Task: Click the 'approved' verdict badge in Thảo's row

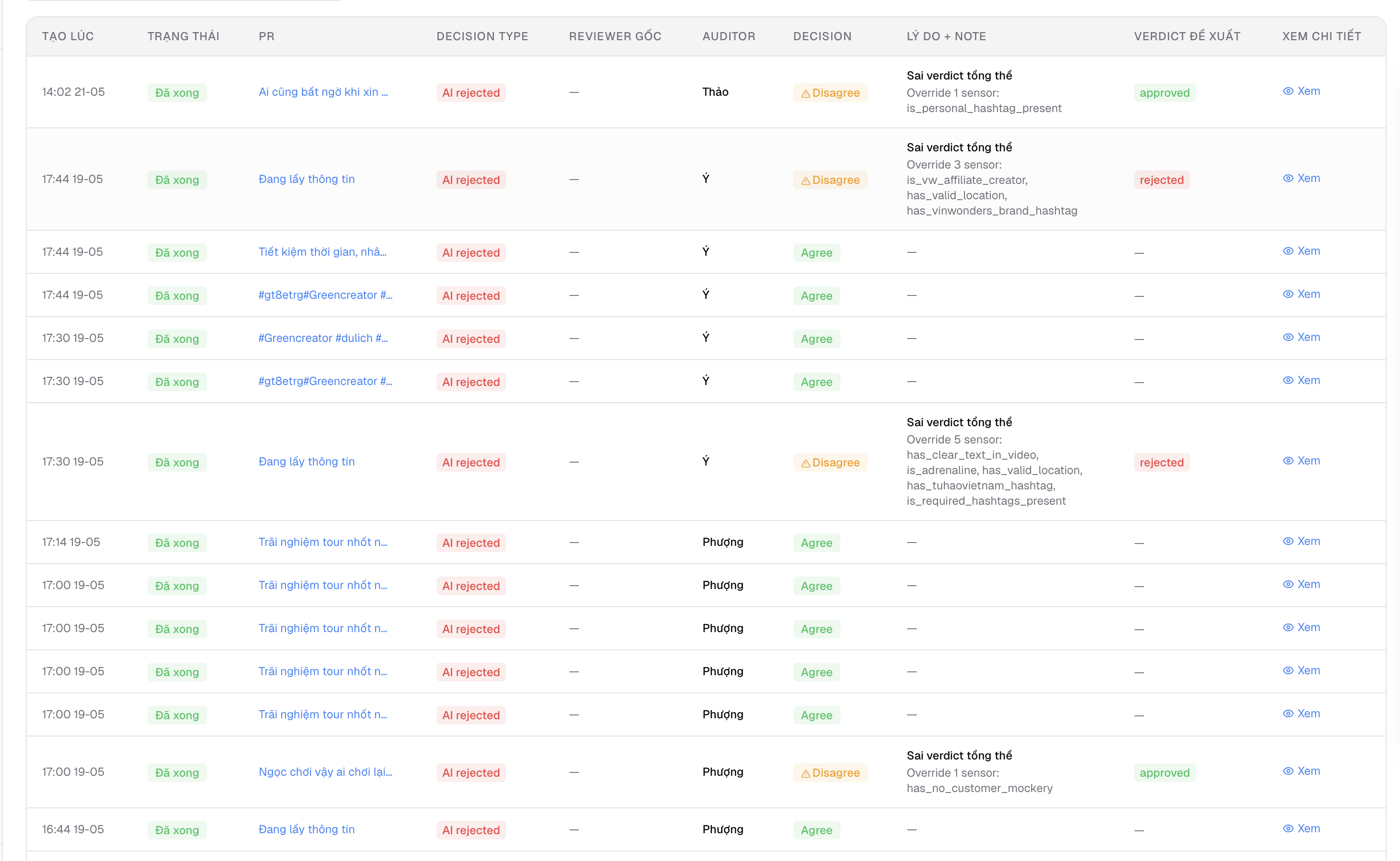Action: click(1164, 93)
